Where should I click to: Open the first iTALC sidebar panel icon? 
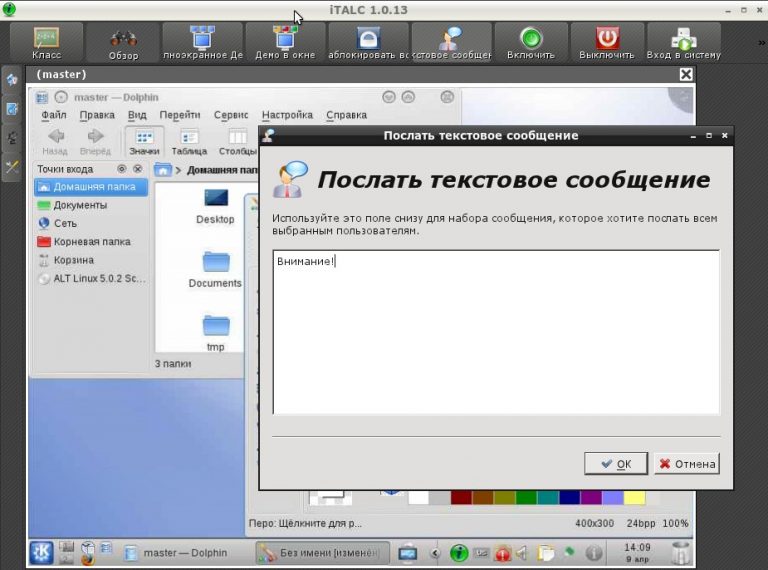(12, 79)
